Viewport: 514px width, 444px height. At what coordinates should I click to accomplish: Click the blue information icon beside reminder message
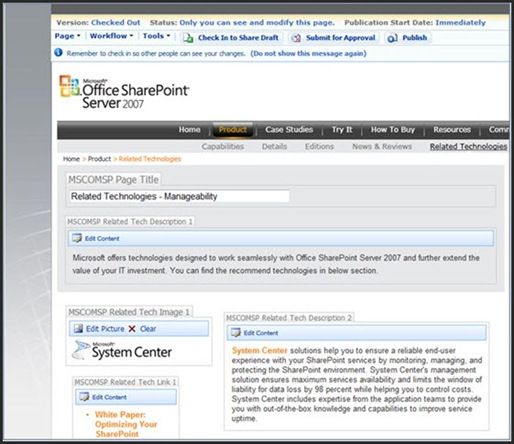[58, 52]
